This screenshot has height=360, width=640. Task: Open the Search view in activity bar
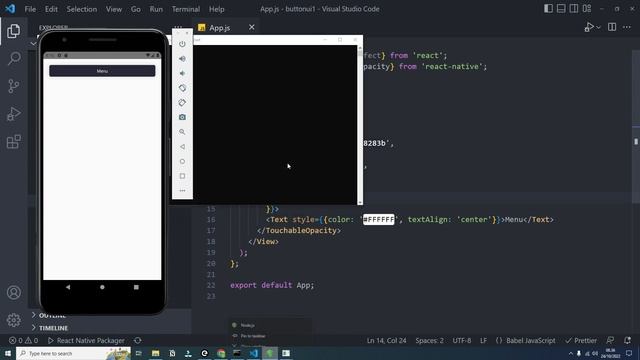point(13,58)
